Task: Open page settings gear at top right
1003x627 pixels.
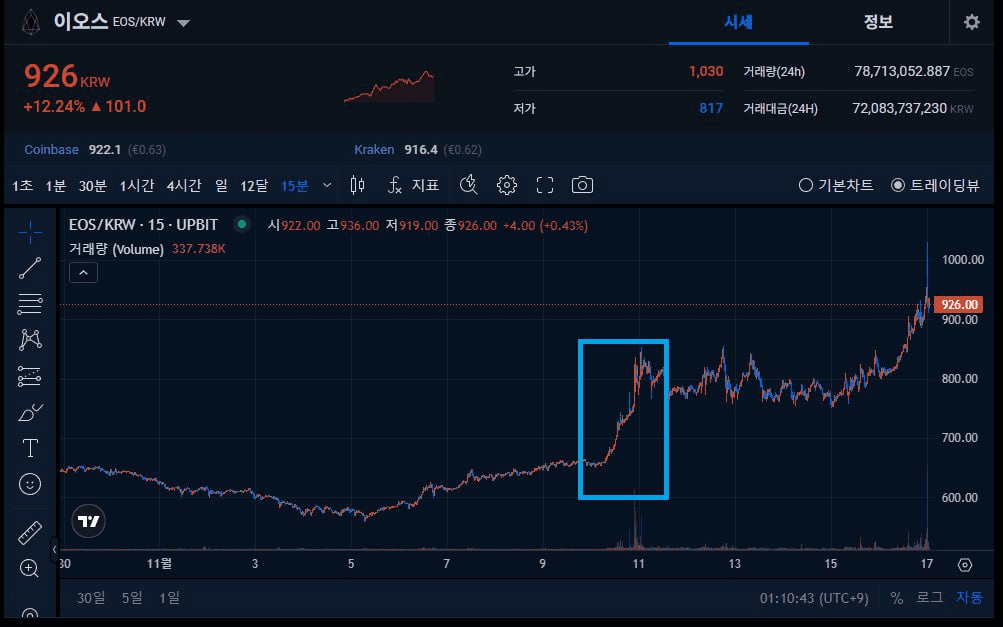Action: pos(972,22)
